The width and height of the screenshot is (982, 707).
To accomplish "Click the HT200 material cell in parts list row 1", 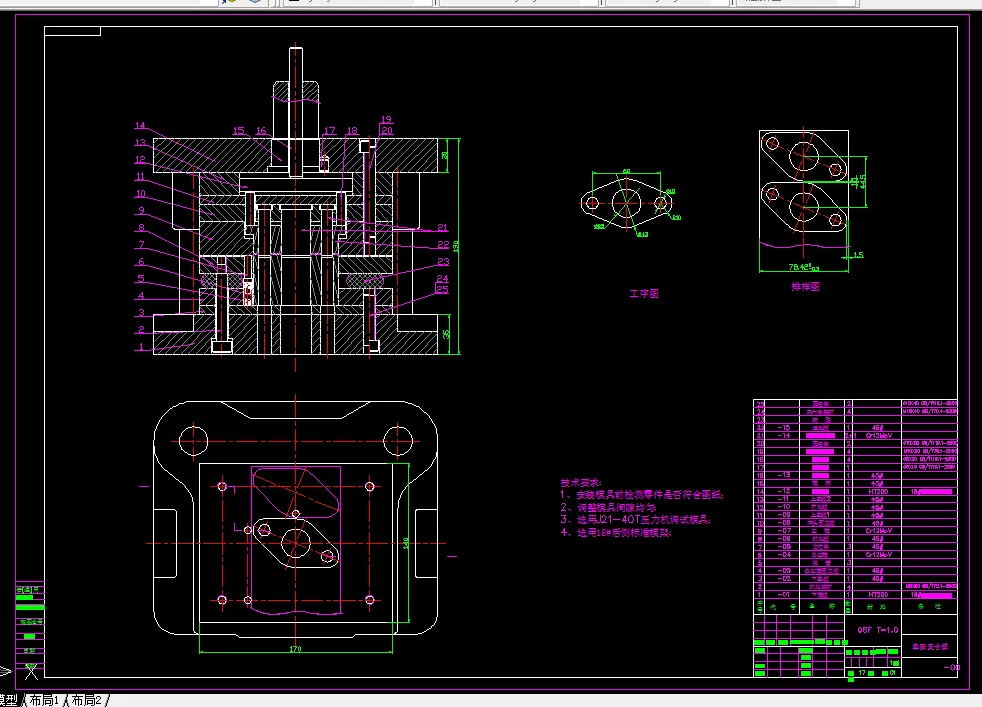I will pyautogui.click(x=877, y=594).
